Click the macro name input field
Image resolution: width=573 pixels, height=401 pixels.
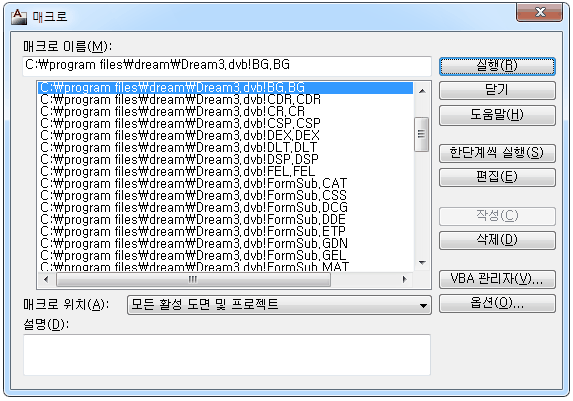[227, 66]
